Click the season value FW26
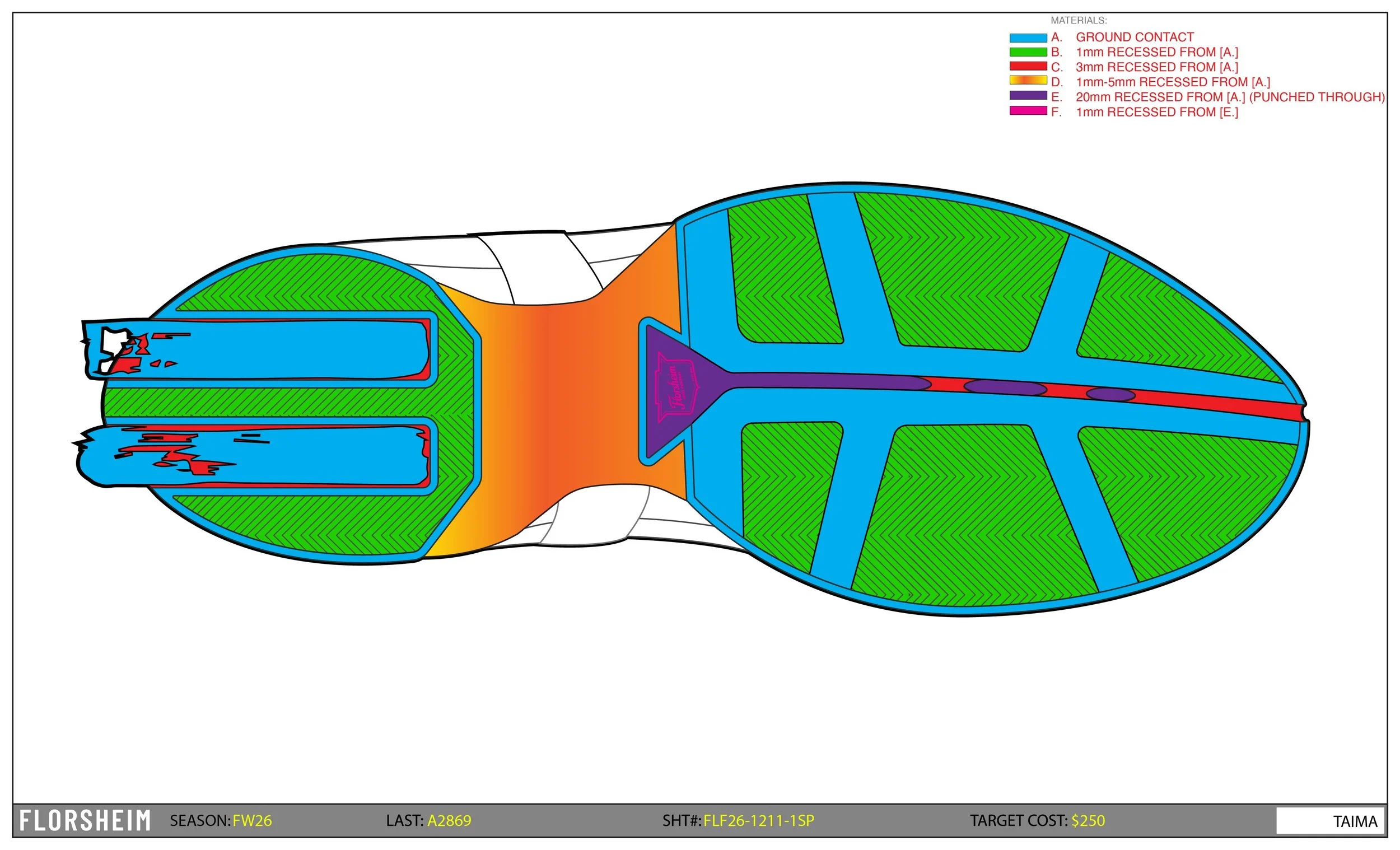 click(252, 821)
